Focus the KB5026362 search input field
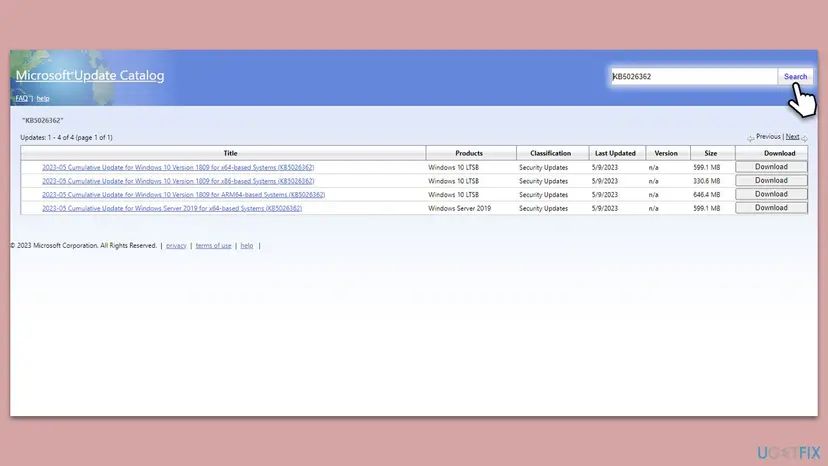The image size is (828, 466). pyautogui.click(x=694, y=77)
